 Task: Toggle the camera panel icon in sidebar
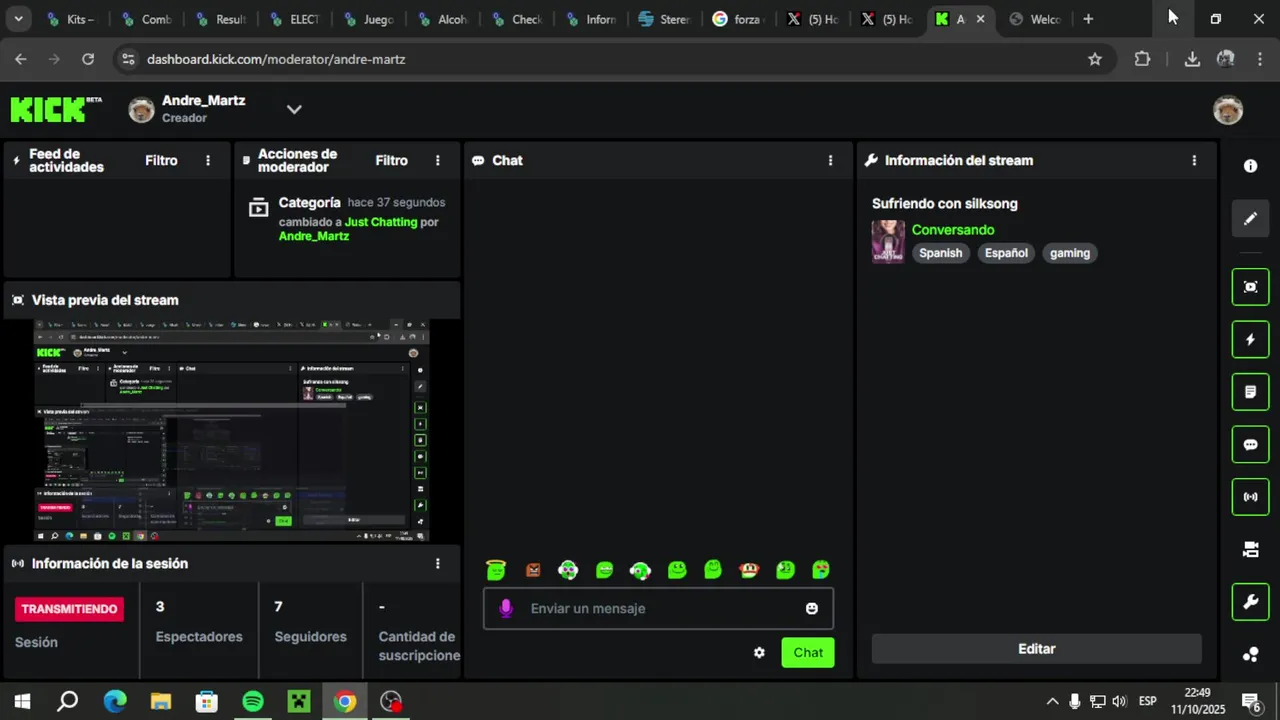(x=1250, y=549)
